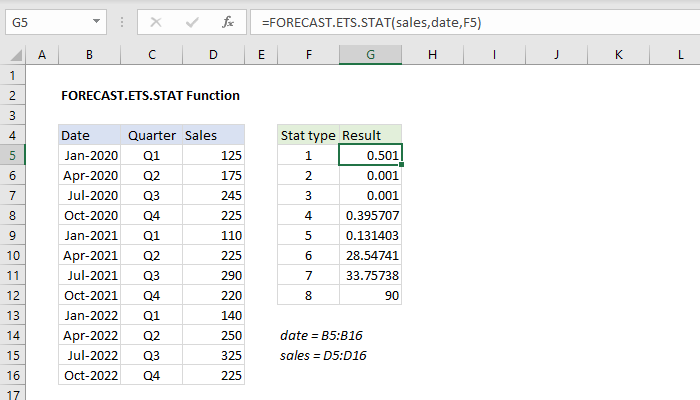The height and width of the screenshot is (400, 700).
Task: Select the cell with Oct-2022
Action: (89, 375)
